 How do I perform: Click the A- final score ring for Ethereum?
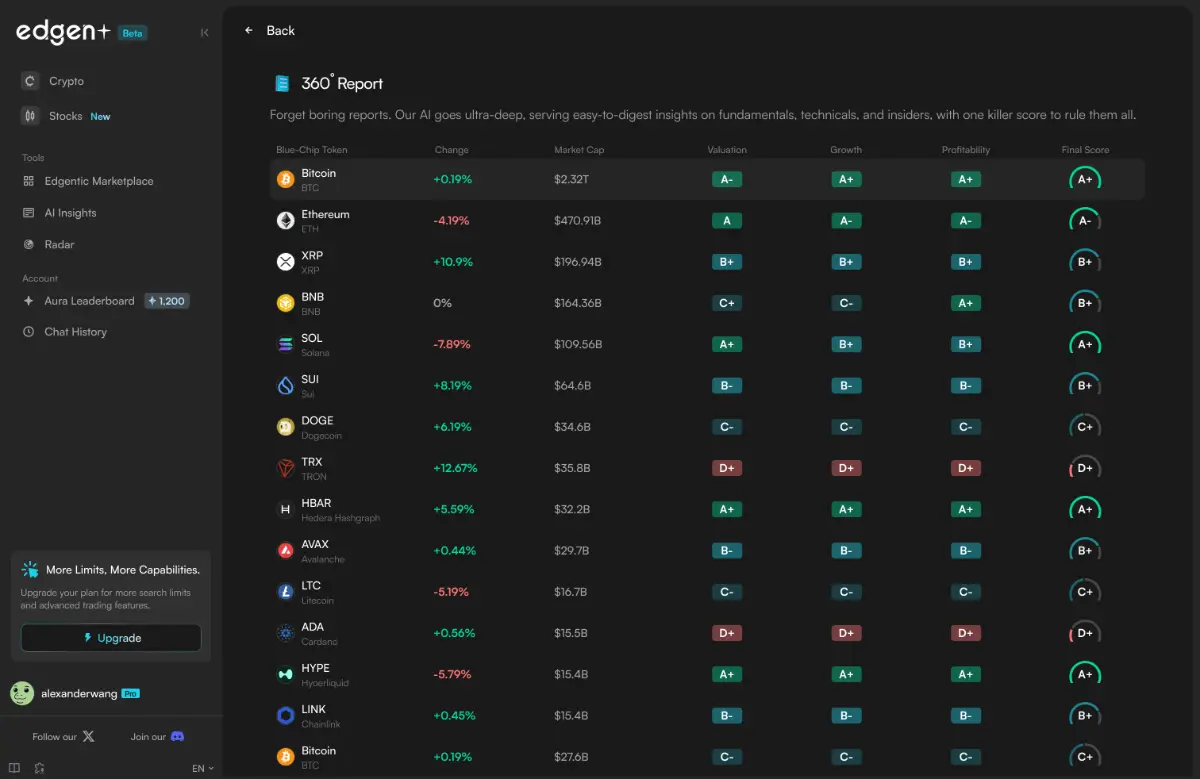tap(1085, 221)
